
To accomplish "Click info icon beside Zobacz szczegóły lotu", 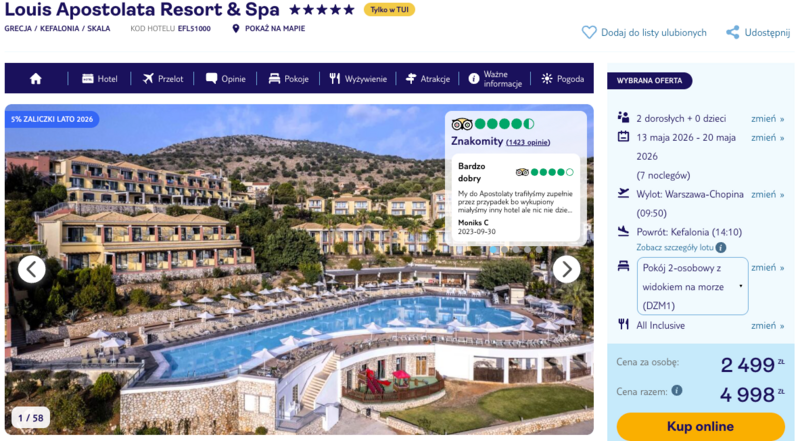I will 720,248.
